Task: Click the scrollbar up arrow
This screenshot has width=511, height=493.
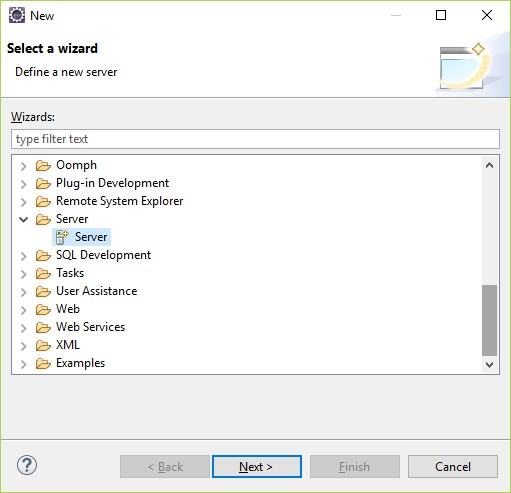Action: pos(489,165)
